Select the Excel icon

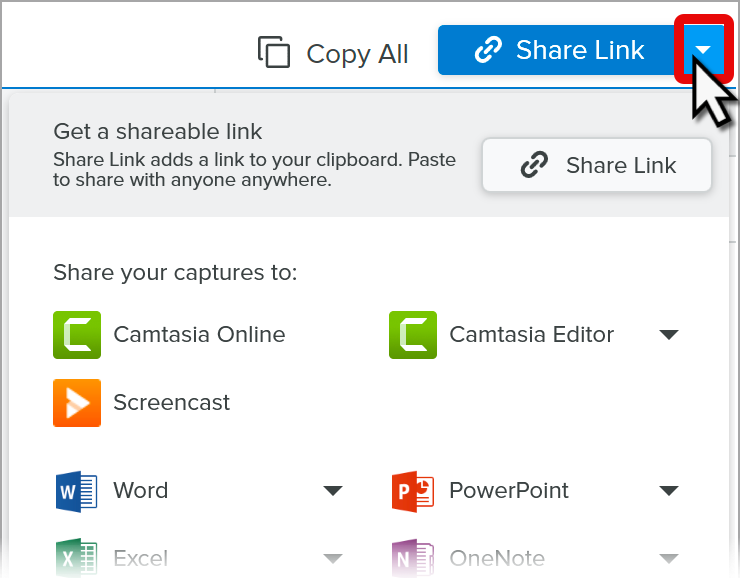[76, 558]
